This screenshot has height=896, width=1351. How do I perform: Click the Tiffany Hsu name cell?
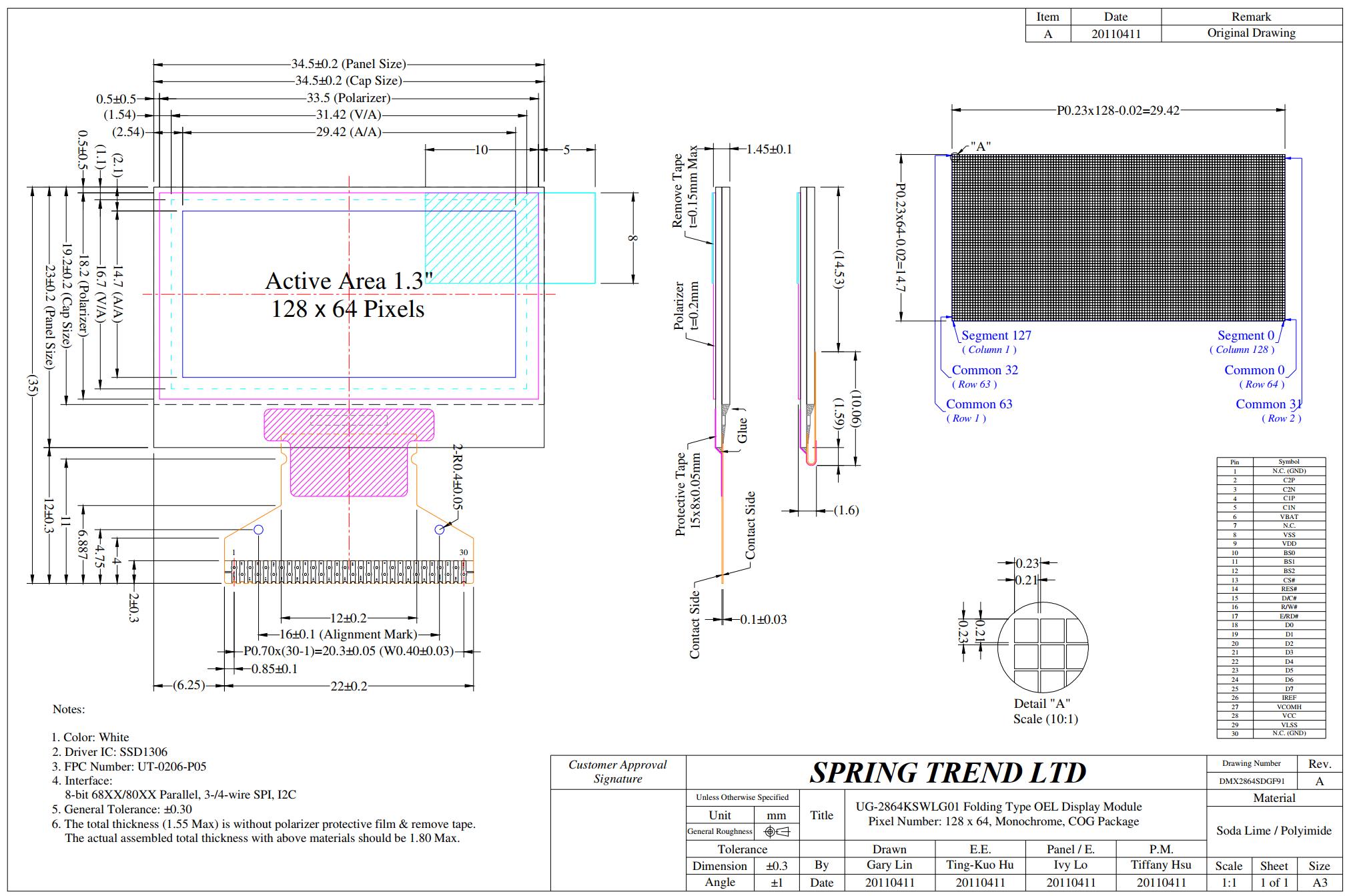1160,865
